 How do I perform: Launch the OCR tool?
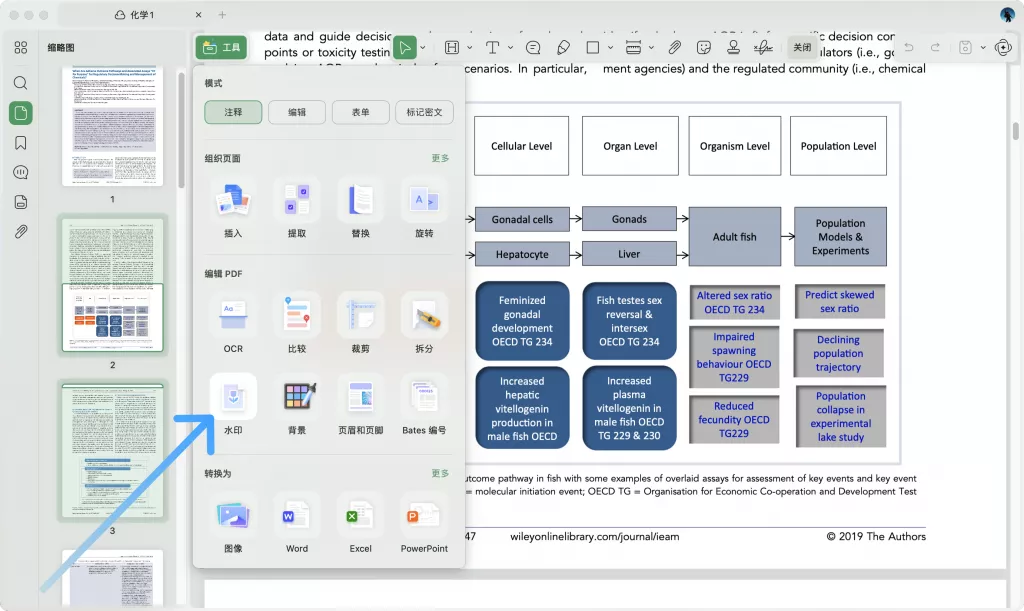pyautogui.click(x=233, y=324)
